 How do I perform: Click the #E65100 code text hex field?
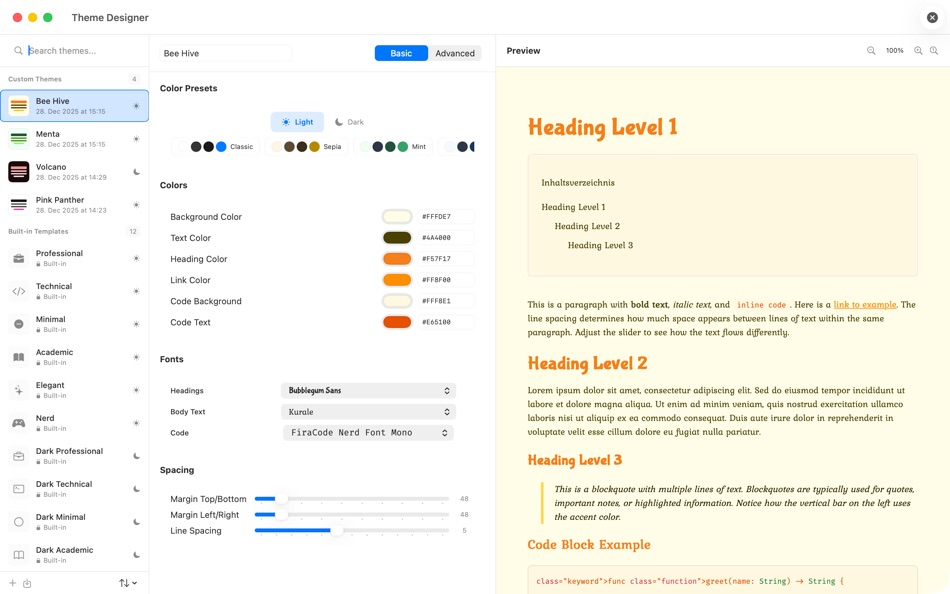pyautogui.click(x=446, y=322)
